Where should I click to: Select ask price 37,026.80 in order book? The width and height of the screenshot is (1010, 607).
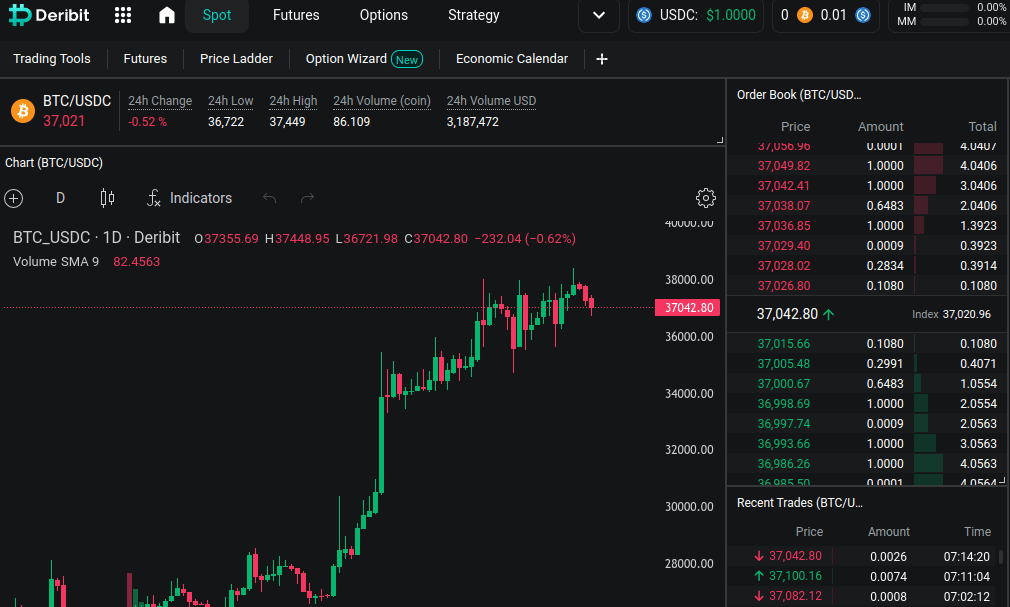pos(783,285)
